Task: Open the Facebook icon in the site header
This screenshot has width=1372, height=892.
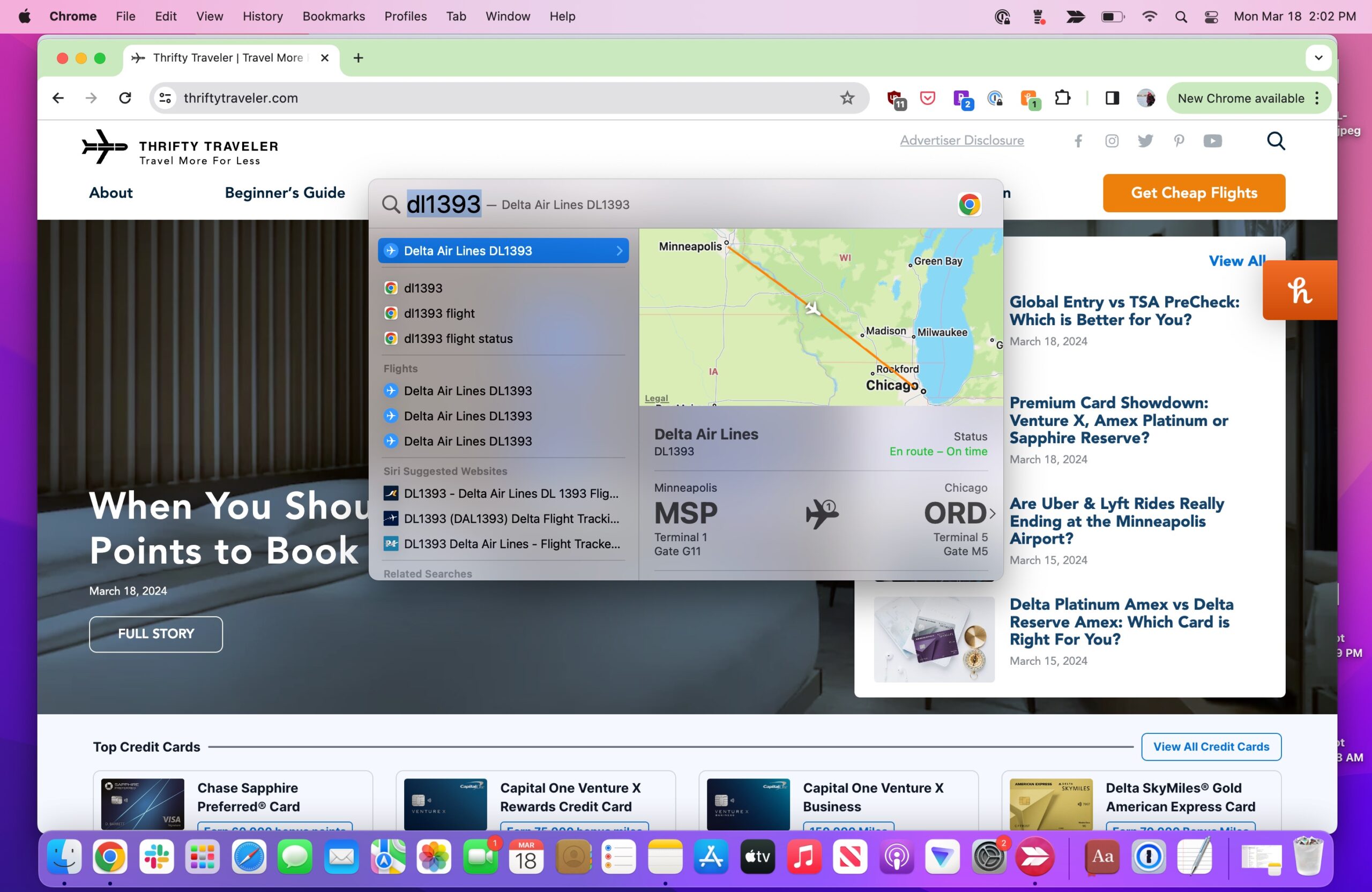Action: 1078,140
